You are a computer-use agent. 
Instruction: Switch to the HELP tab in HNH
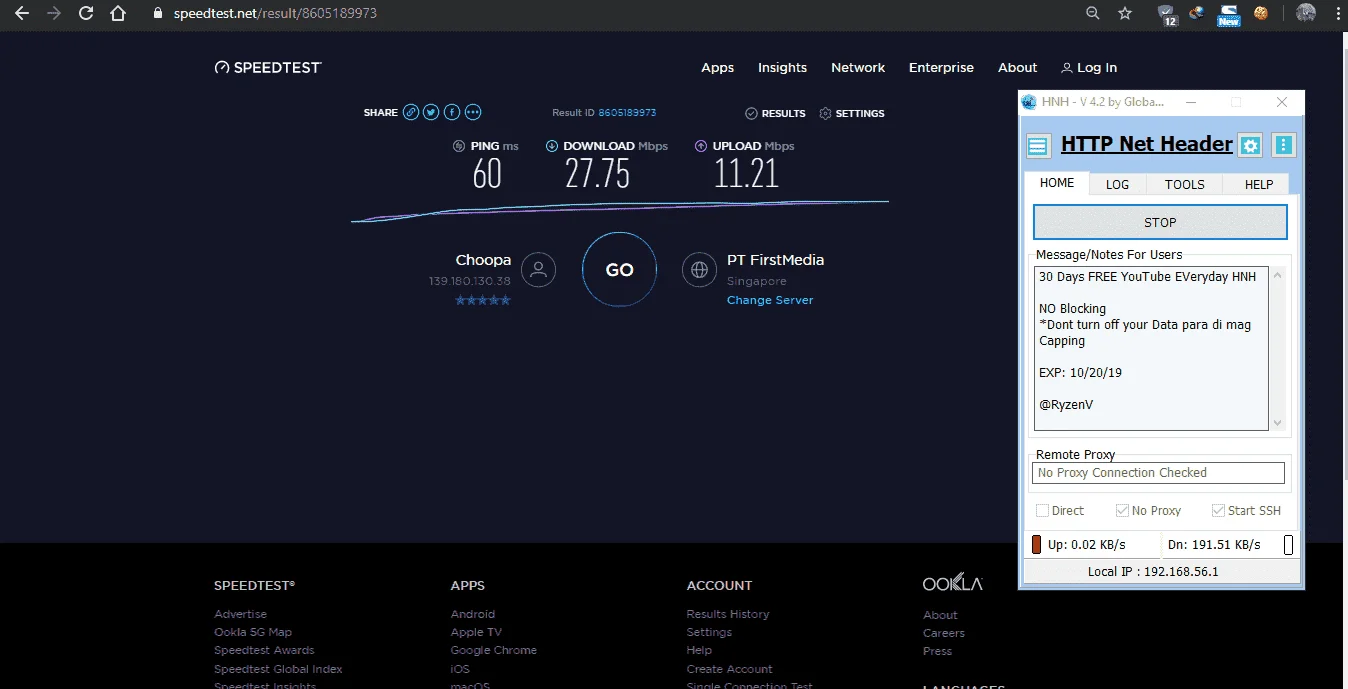pos(1259,184)
